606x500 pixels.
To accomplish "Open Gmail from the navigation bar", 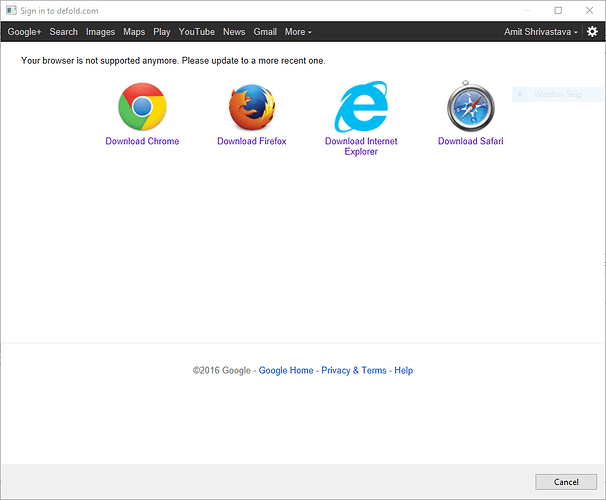I will click(265, 32).
